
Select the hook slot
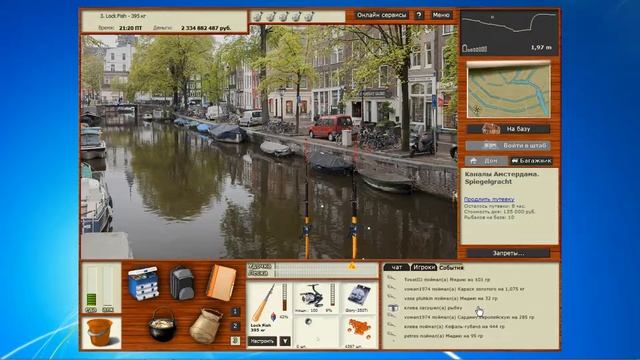[x=317, y=332]
